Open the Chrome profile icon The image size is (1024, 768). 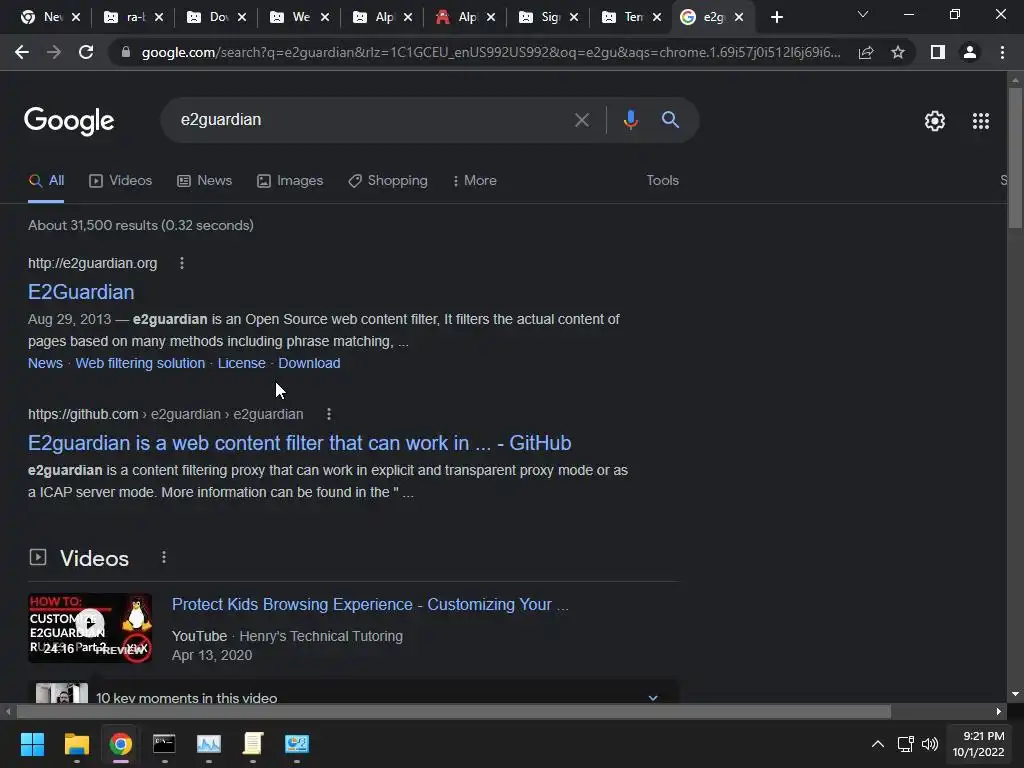(970, 52)
